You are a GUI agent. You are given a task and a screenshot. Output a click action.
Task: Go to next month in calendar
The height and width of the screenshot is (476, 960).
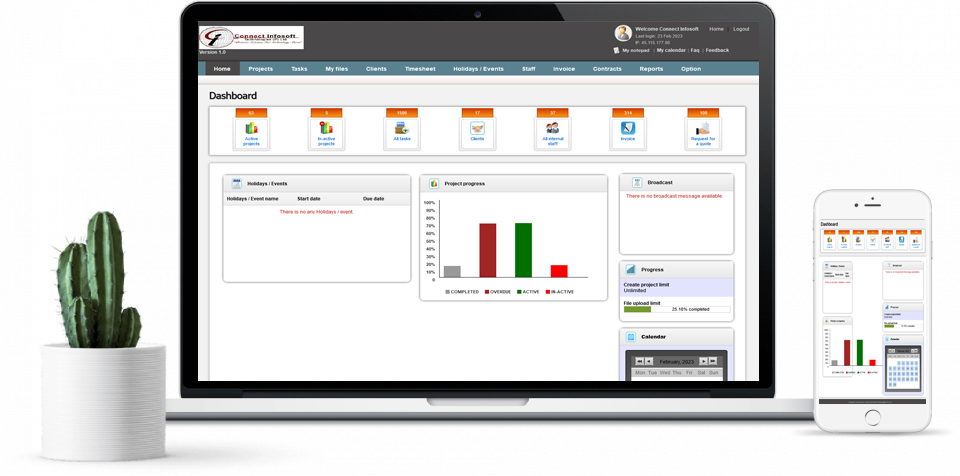pyautogui.click(x=703, y=361)
